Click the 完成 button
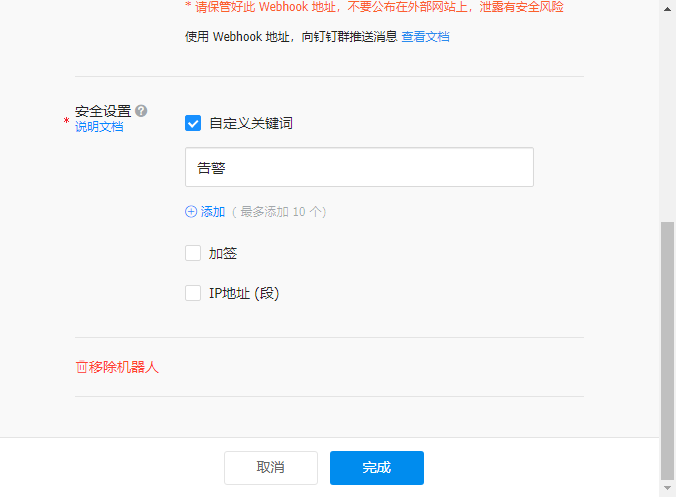The width and height of the screenshot is (676, 497). 377,468
